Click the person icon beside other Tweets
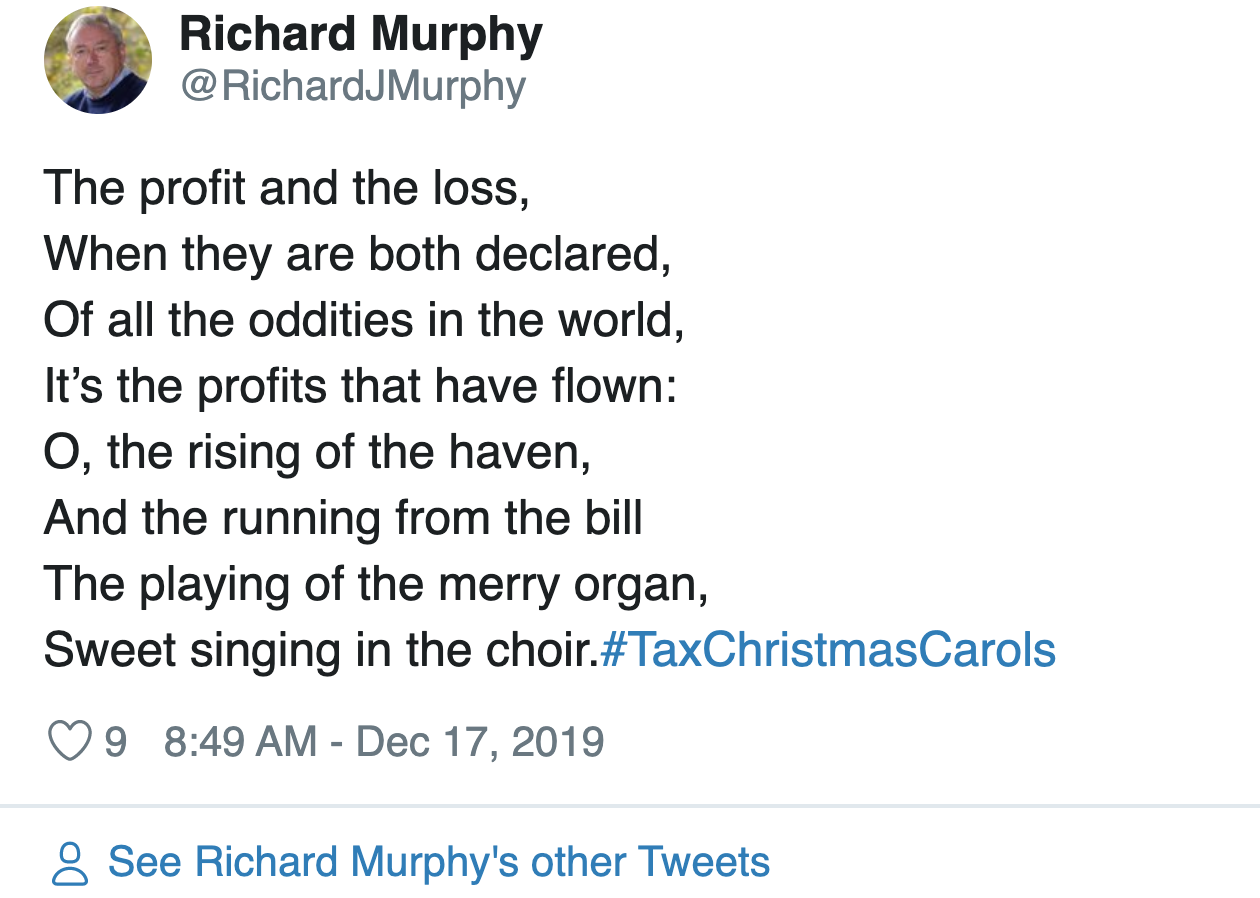This screenshot has height=898, width=1260. 69,864
